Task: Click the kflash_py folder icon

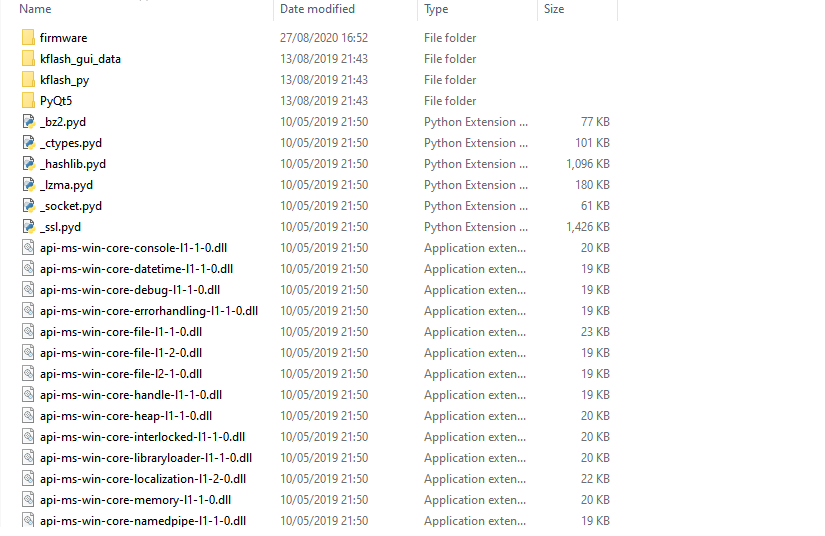Action: tap(28, 80)
